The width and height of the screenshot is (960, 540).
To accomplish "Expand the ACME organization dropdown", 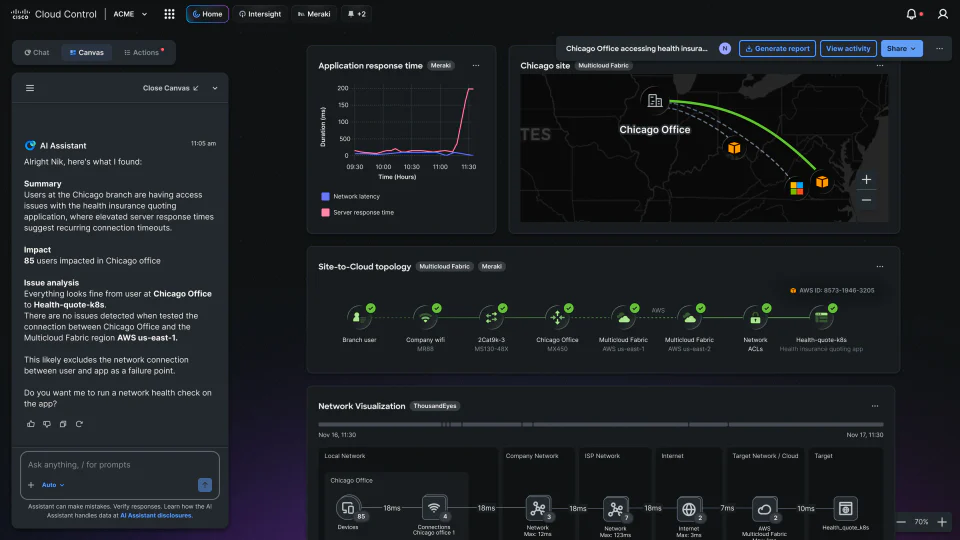I will pos(130,14).
